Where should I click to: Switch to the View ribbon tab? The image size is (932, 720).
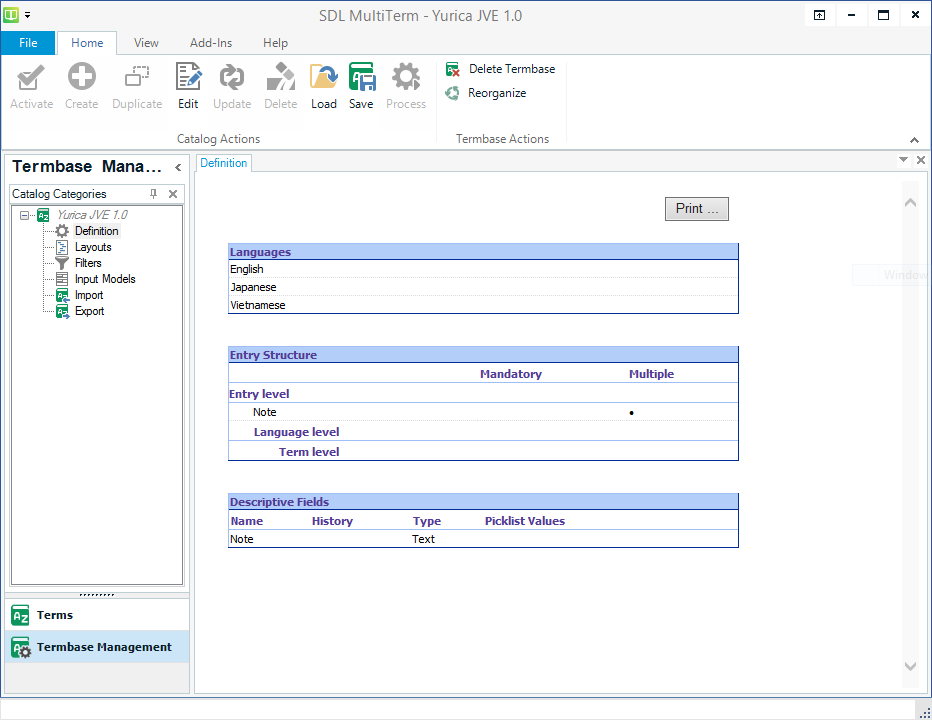(146, 43)
